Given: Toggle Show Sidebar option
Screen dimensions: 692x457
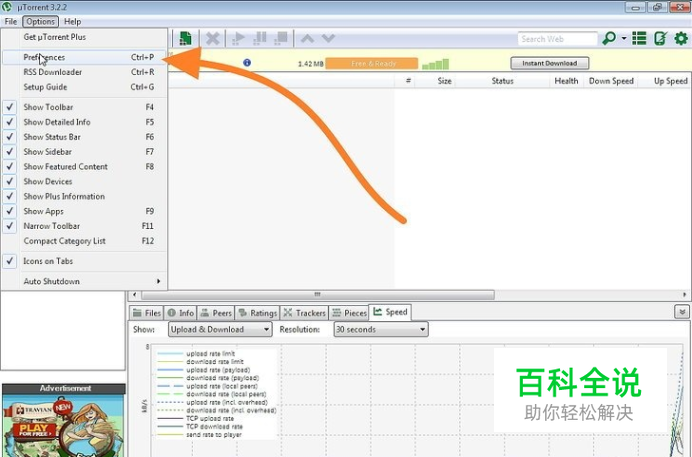Looking at the screenshot, I should click(x=84, y=152).
